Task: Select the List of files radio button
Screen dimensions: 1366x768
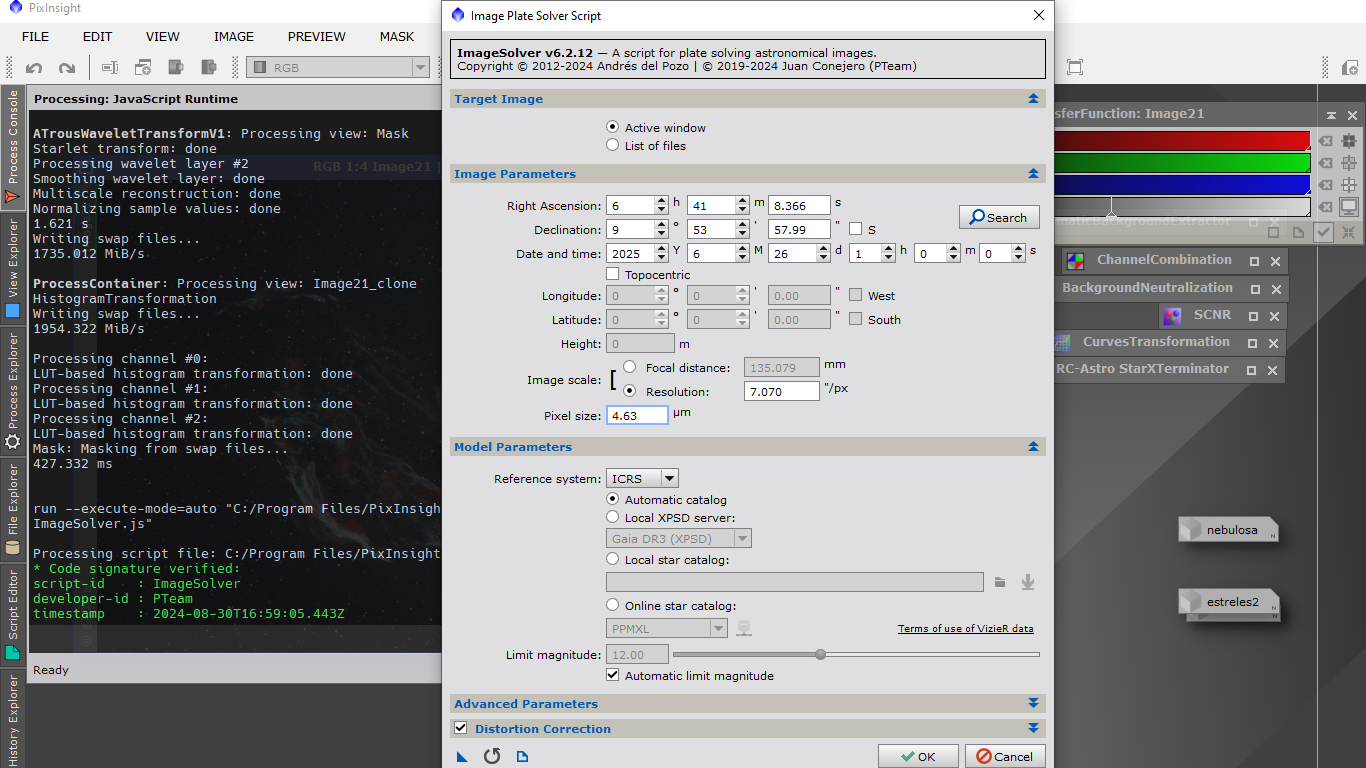Action: click(x=613, y=146)
